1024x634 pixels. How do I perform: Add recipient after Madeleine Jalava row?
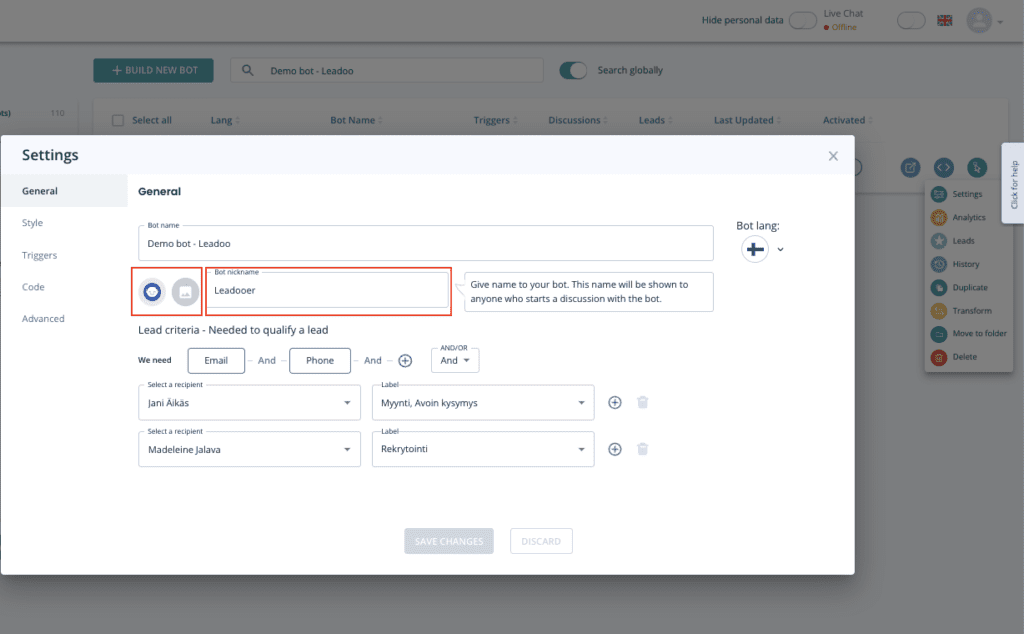coord(615,449)
